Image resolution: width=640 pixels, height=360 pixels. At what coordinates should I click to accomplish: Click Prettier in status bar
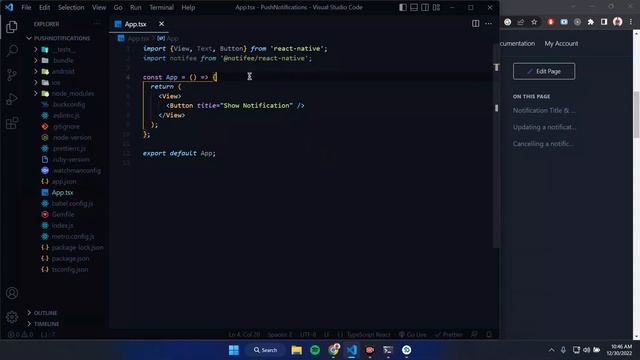[449, 335]
